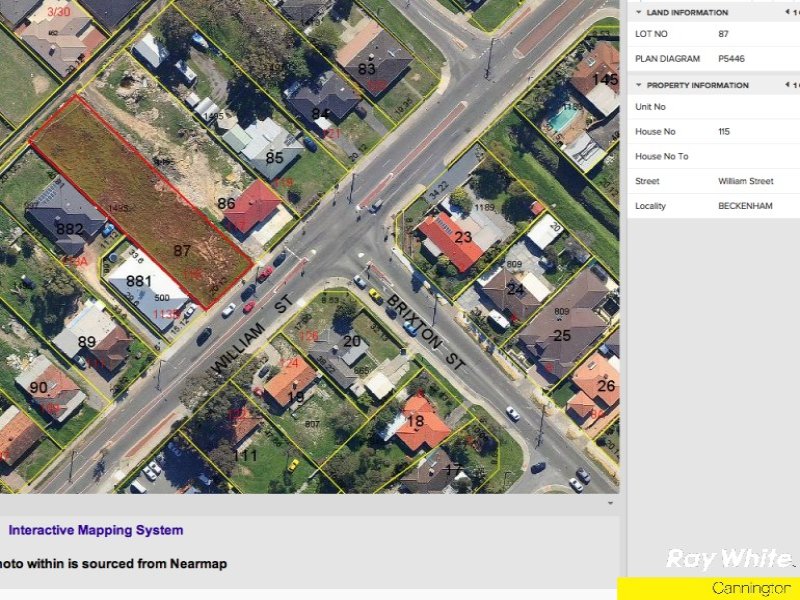
Task: Click the red label 1185 near parcel 881
Action: [166, 312]
